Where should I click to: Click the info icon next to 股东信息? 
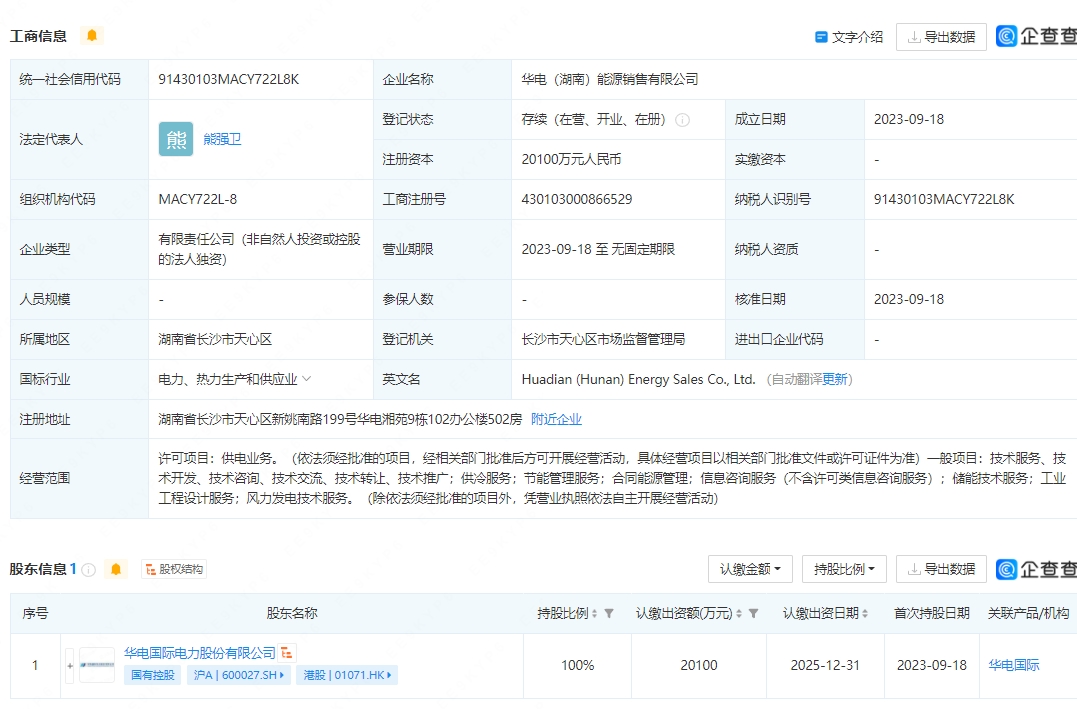tap(89, 570)
